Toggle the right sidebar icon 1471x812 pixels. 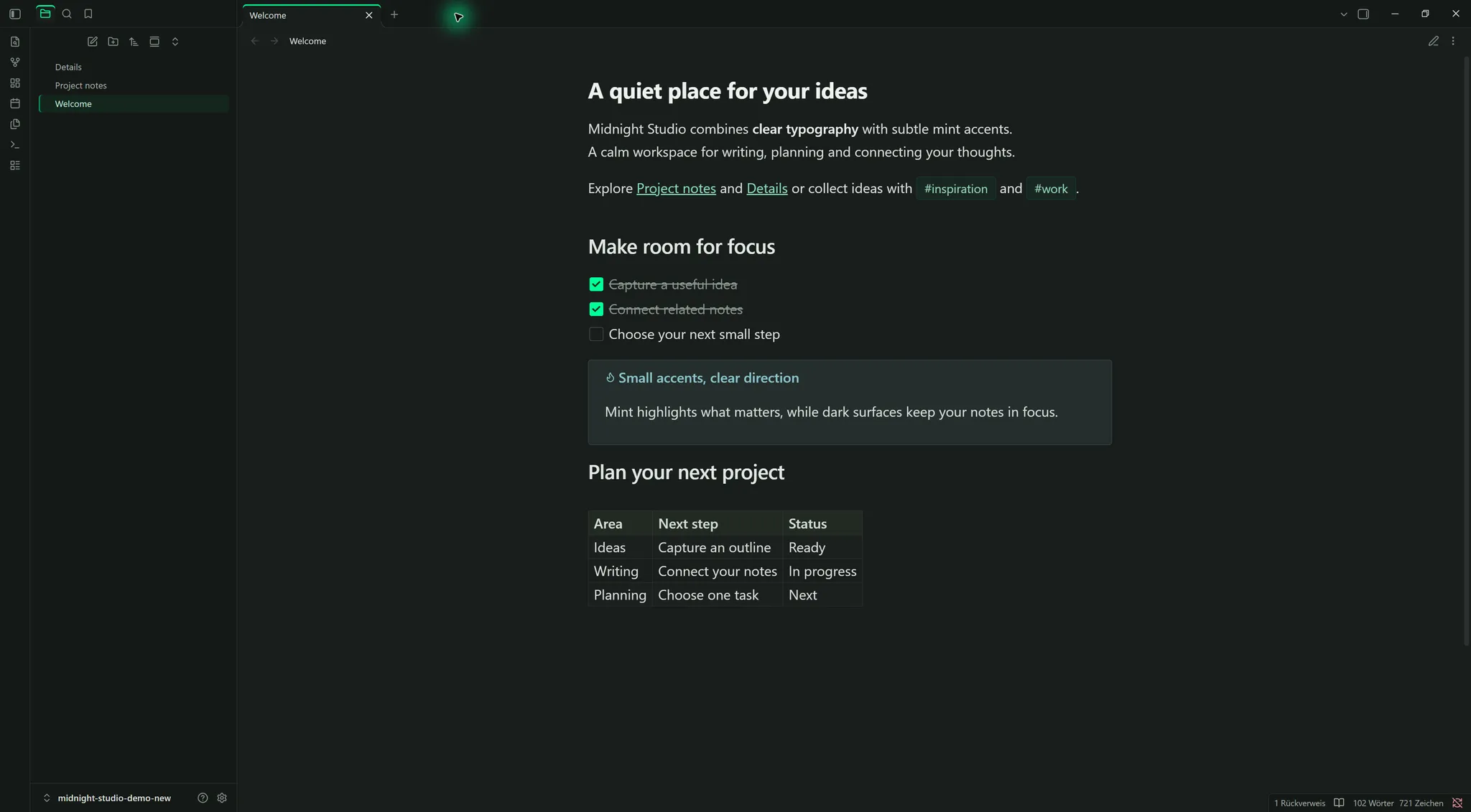coord(1363,14)
